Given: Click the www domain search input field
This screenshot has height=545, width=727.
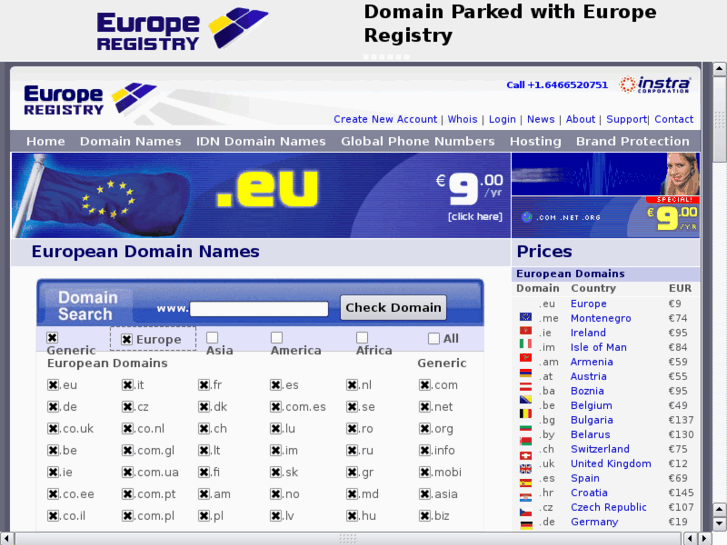Looking at the screenshot, I should (x=259, y=309).
